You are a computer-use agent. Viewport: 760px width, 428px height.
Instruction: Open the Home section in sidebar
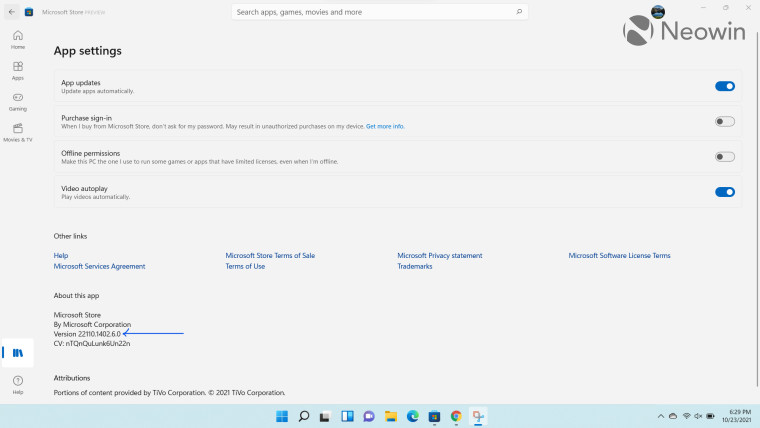tap(18, 40)
